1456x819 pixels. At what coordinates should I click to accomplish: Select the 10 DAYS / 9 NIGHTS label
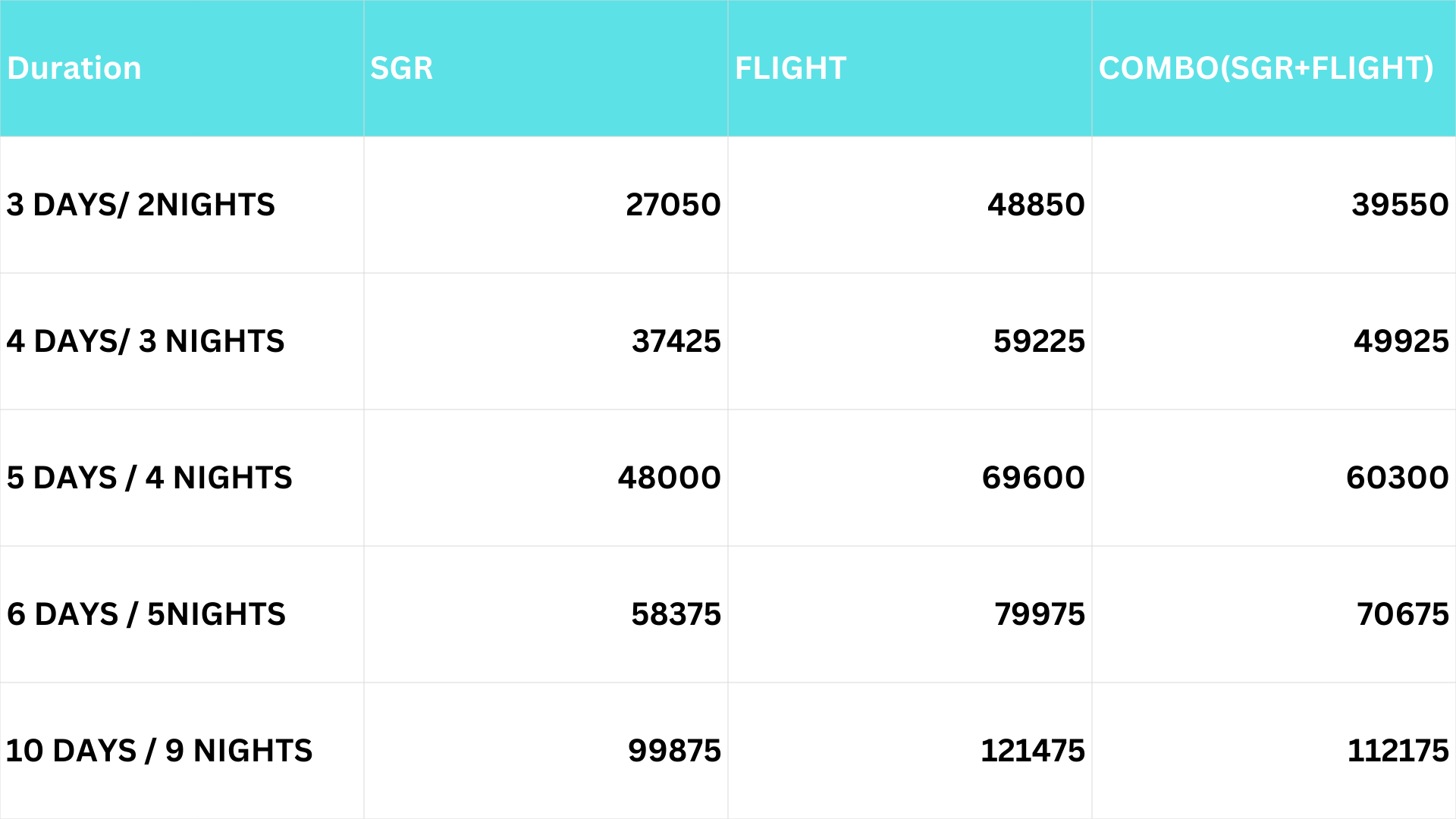tap(159, 751)
